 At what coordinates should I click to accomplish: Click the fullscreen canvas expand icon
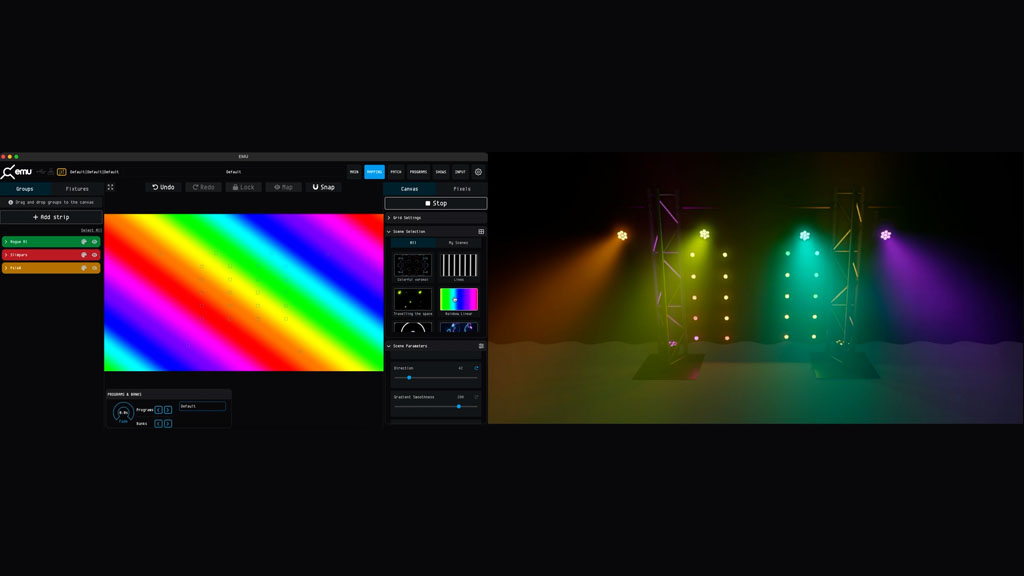point(111,187)
